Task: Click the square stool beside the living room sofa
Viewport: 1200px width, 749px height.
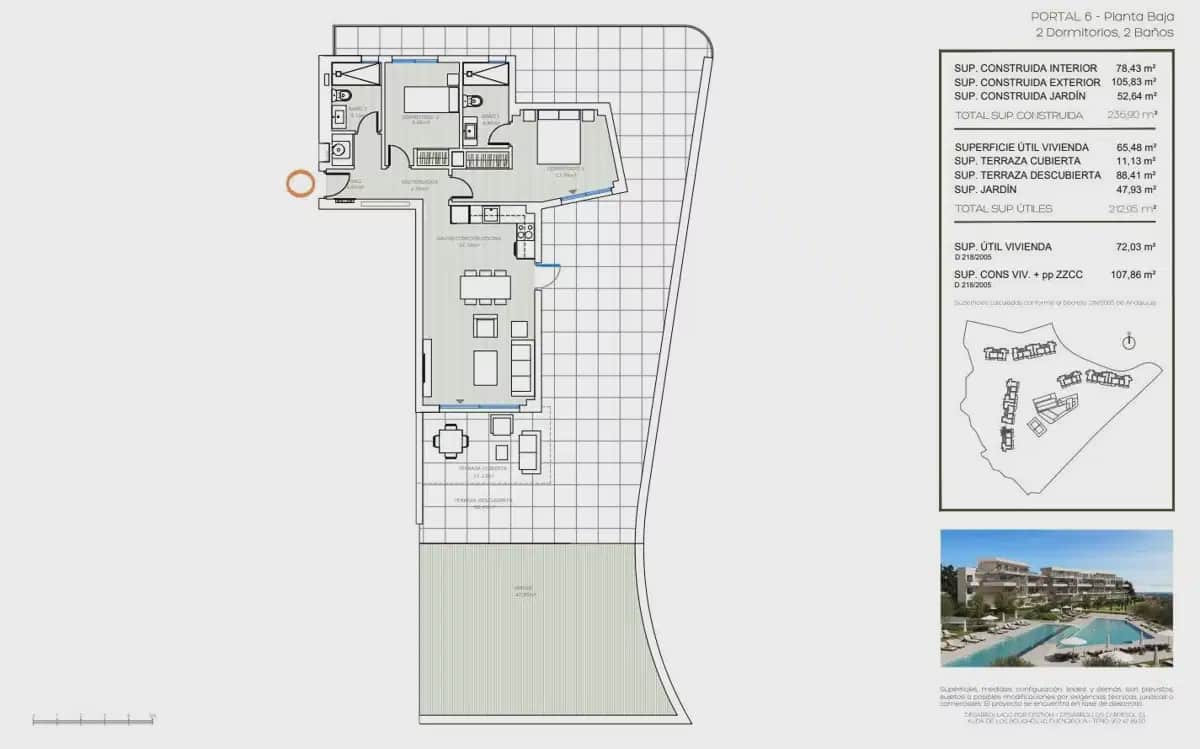Action: (519, 329)
